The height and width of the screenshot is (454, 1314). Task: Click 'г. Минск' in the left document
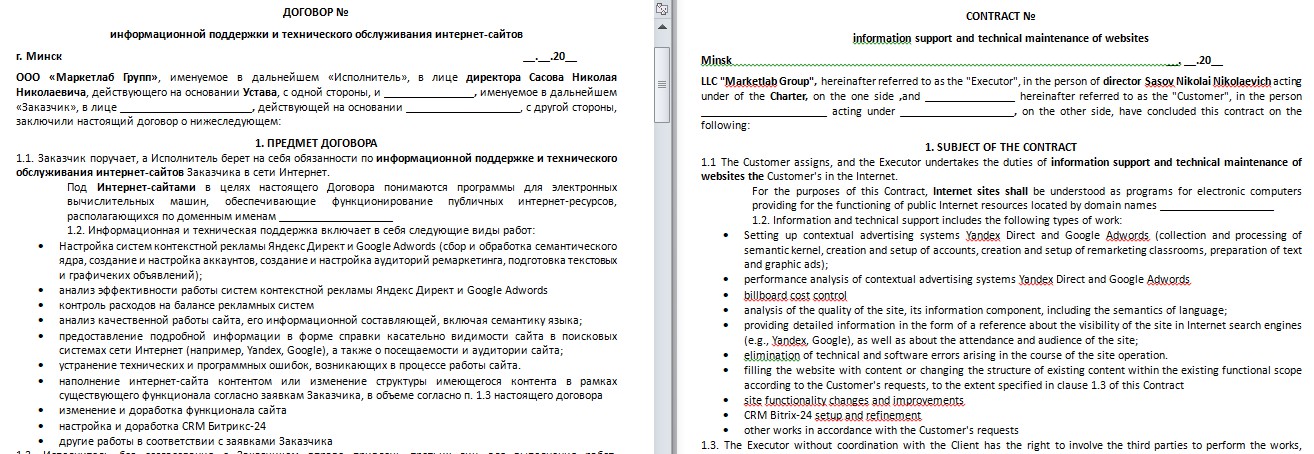(x=39, y=56)
